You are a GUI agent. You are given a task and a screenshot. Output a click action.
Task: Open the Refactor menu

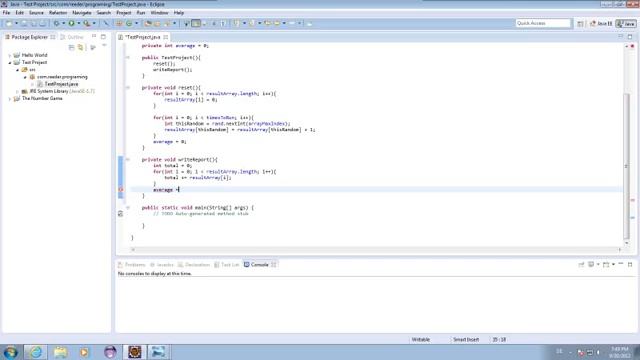(58, 13)
